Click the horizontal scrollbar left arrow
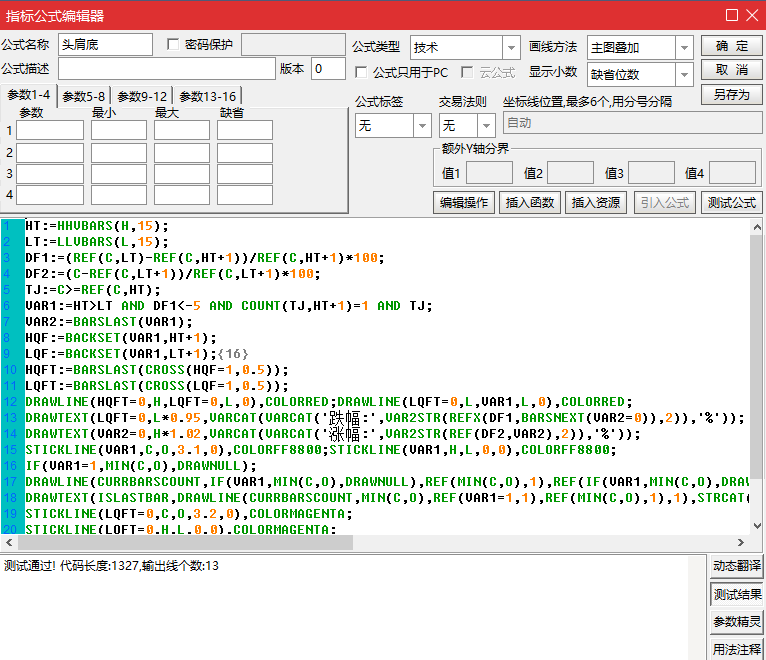 9,543
